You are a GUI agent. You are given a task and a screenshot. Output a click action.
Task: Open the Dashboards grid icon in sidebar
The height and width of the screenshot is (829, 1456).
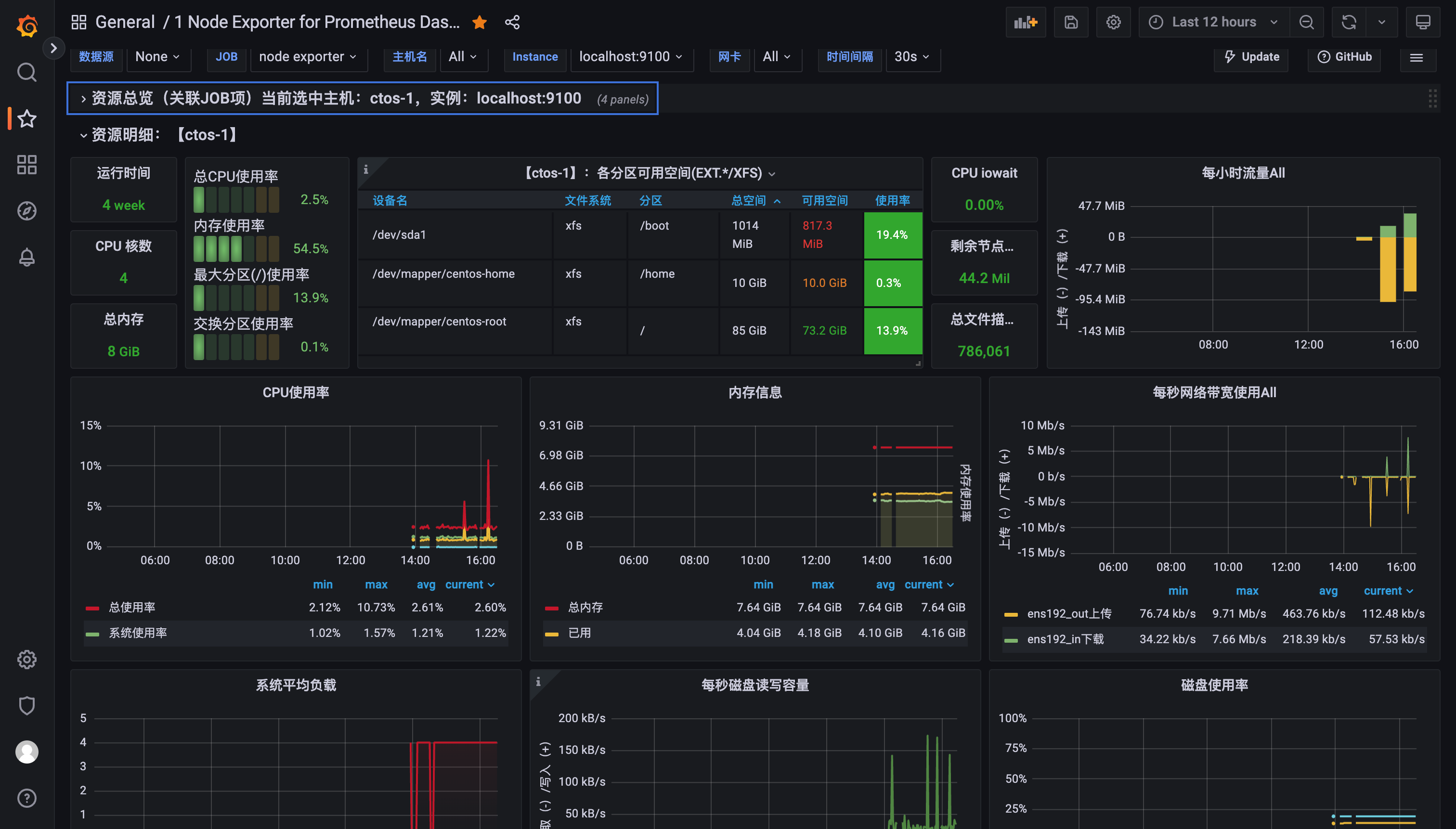(27, 165)
